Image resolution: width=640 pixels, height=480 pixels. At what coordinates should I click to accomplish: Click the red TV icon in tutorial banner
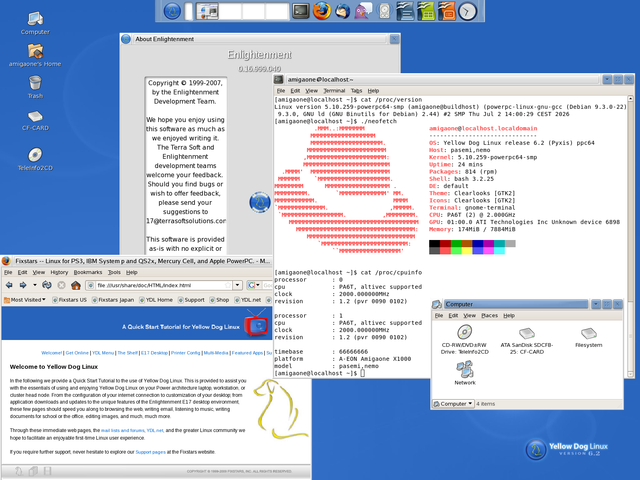coord(258,323)
